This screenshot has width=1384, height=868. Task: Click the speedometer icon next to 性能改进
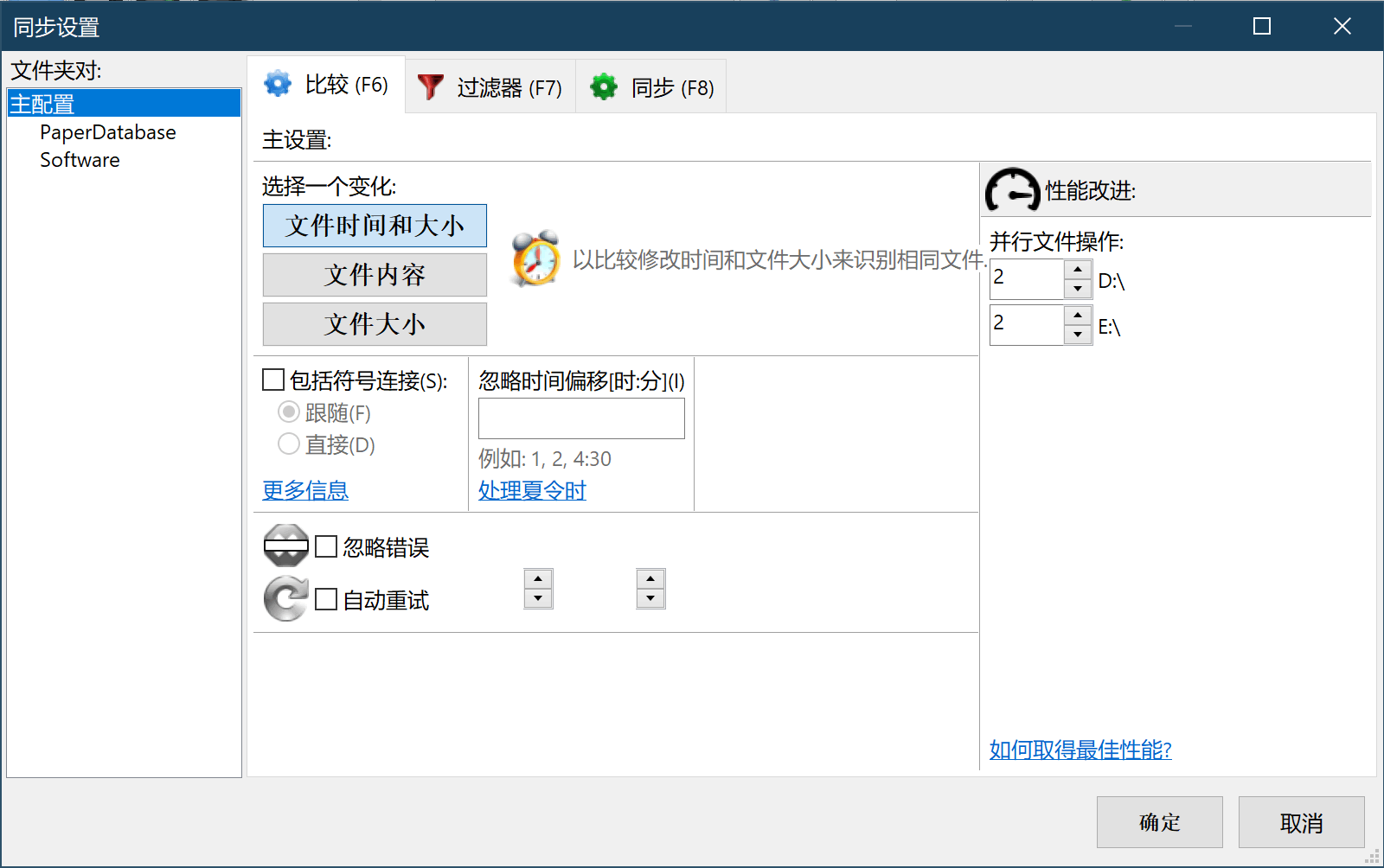coord(1013,189)
